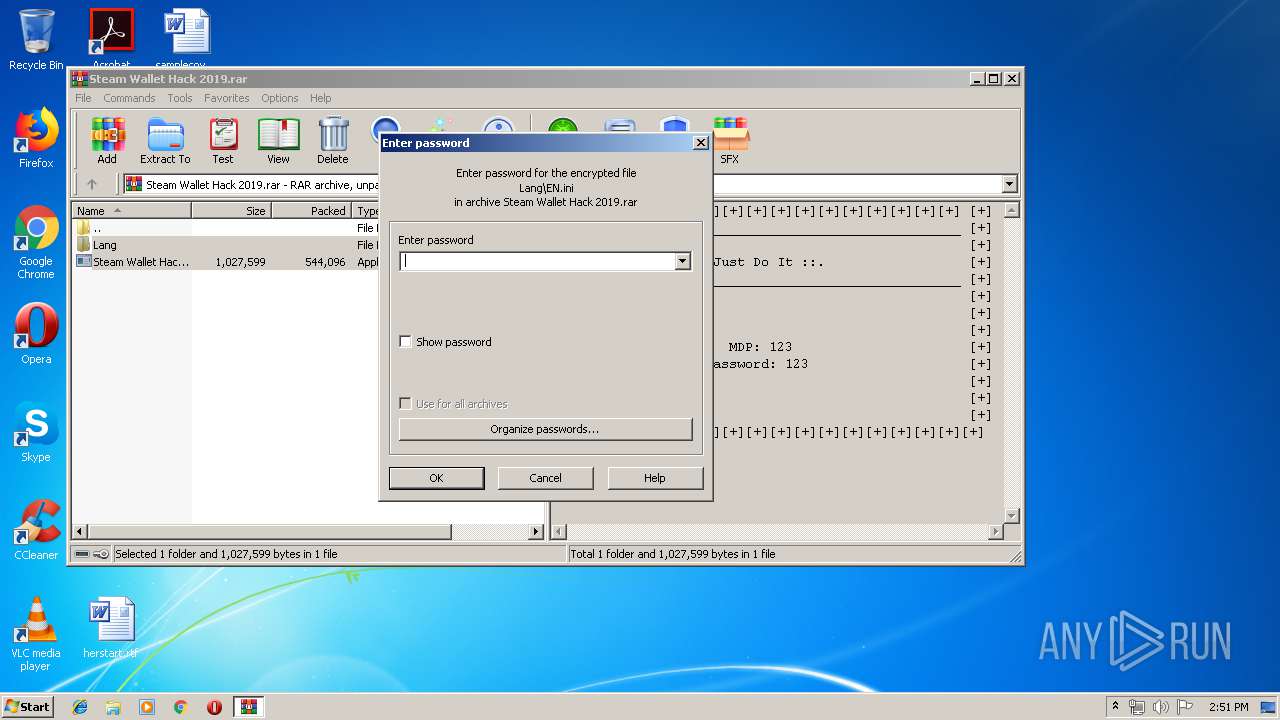Open the Options menu
Viewport: 1280px width, 720px height.
point(280,98)
